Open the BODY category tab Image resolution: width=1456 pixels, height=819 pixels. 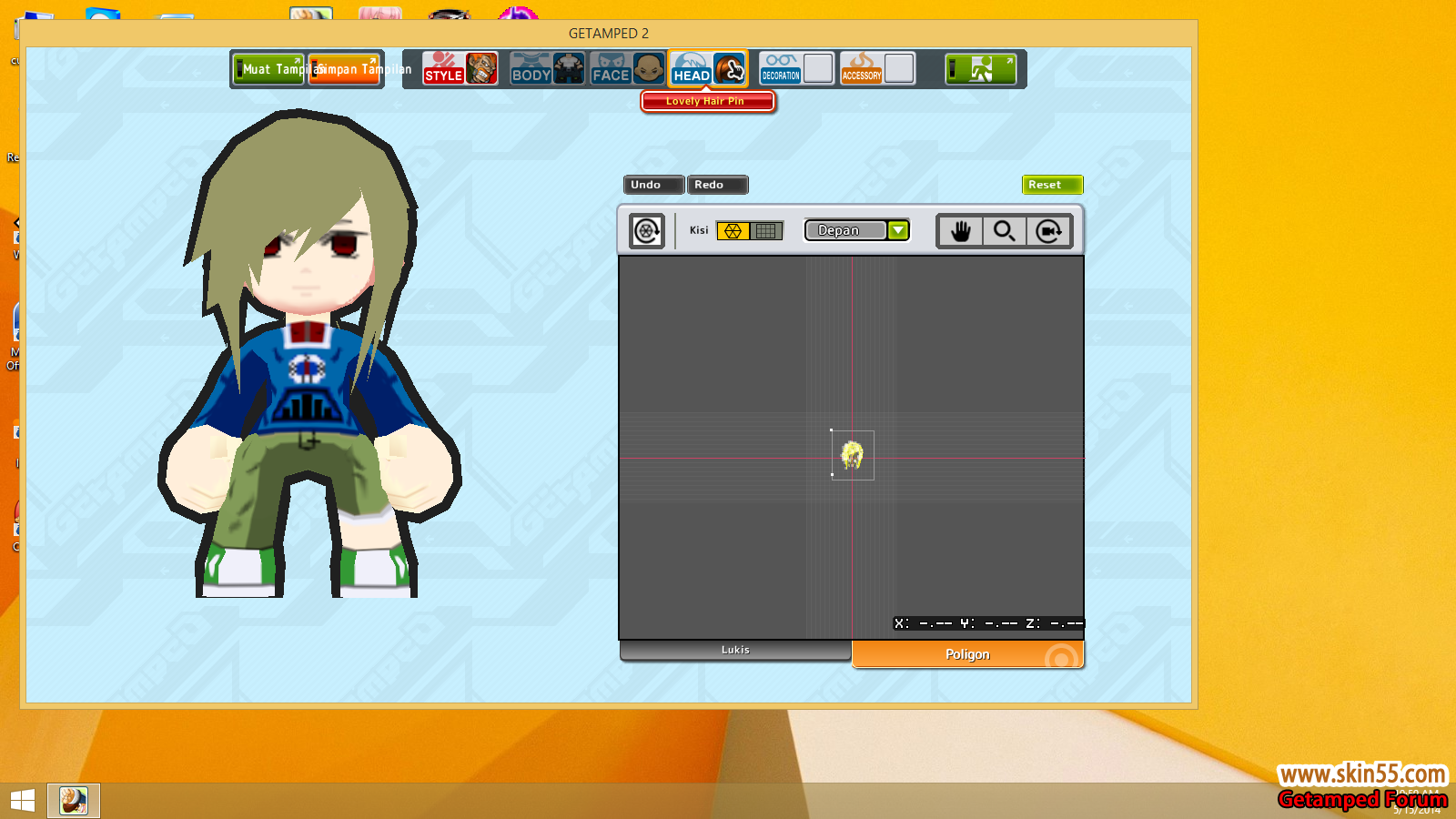tap(531, 68)
